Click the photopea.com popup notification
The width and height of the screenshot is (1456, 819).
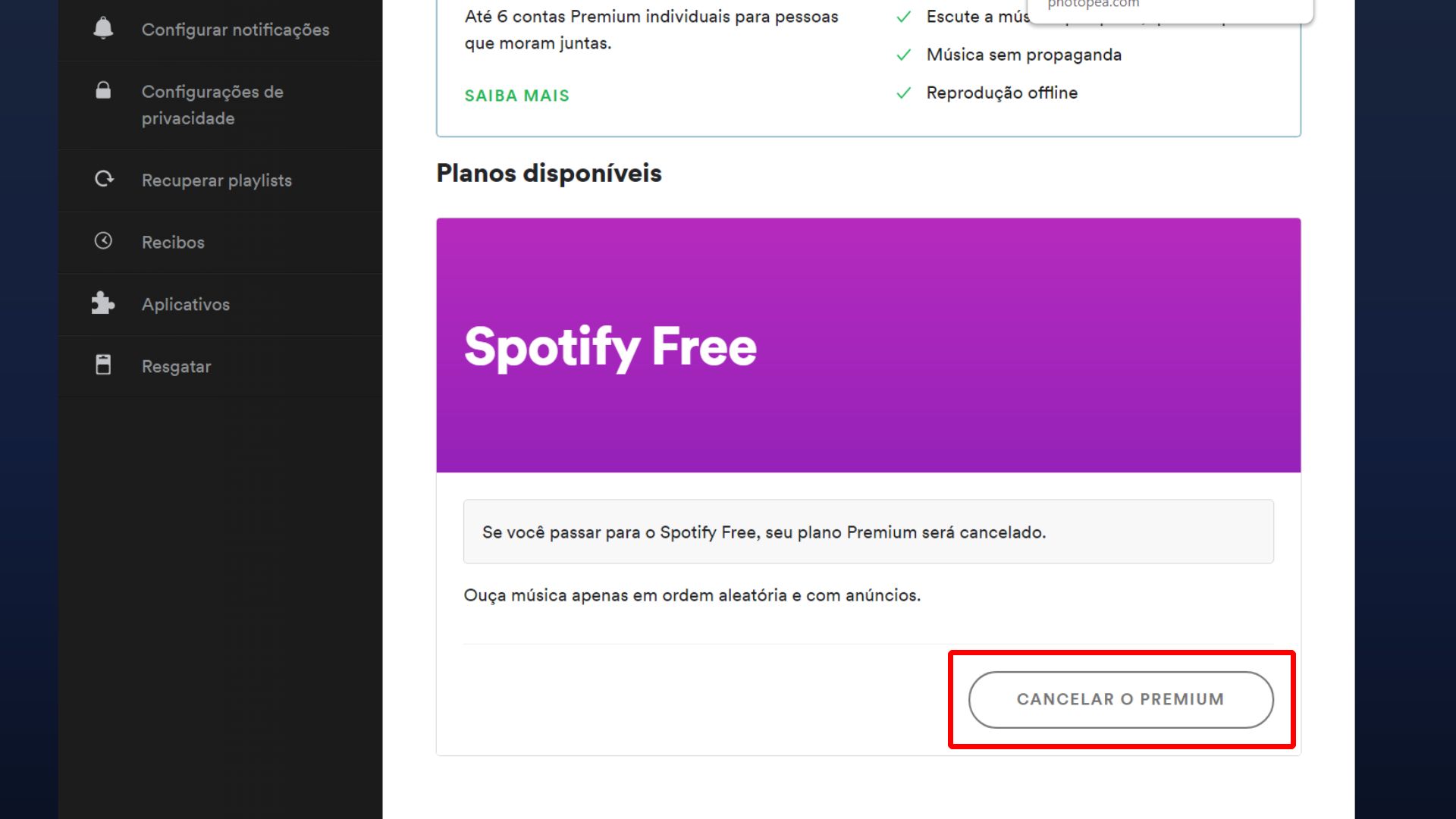(x=1168, y=8)
